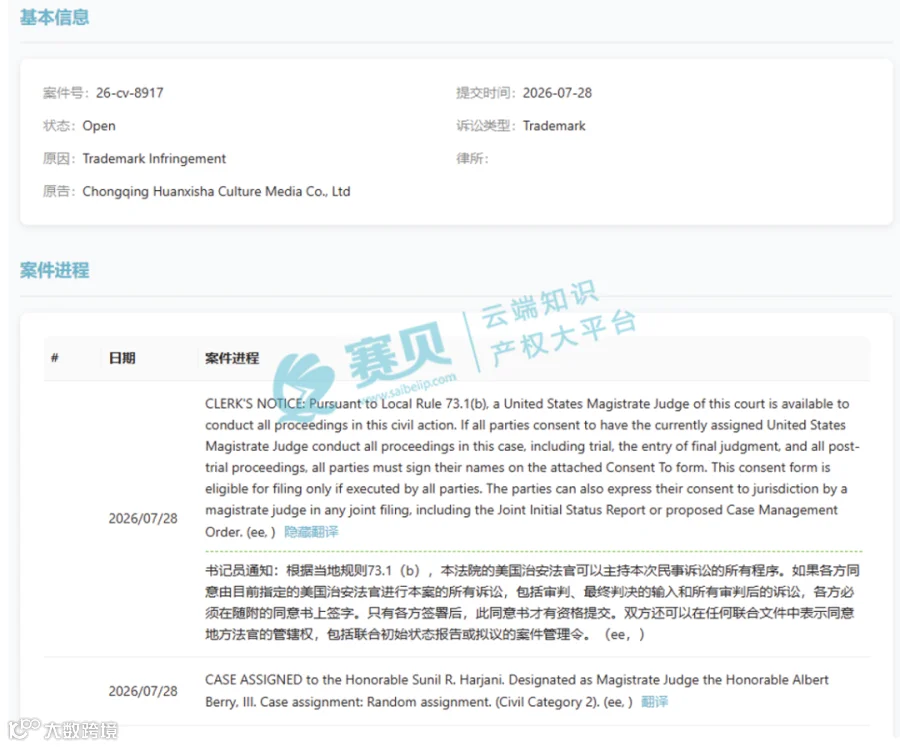Click the 律所 label
Viewport: 900px width, 747px height.
pyautogui.click(x=472, y=158)
